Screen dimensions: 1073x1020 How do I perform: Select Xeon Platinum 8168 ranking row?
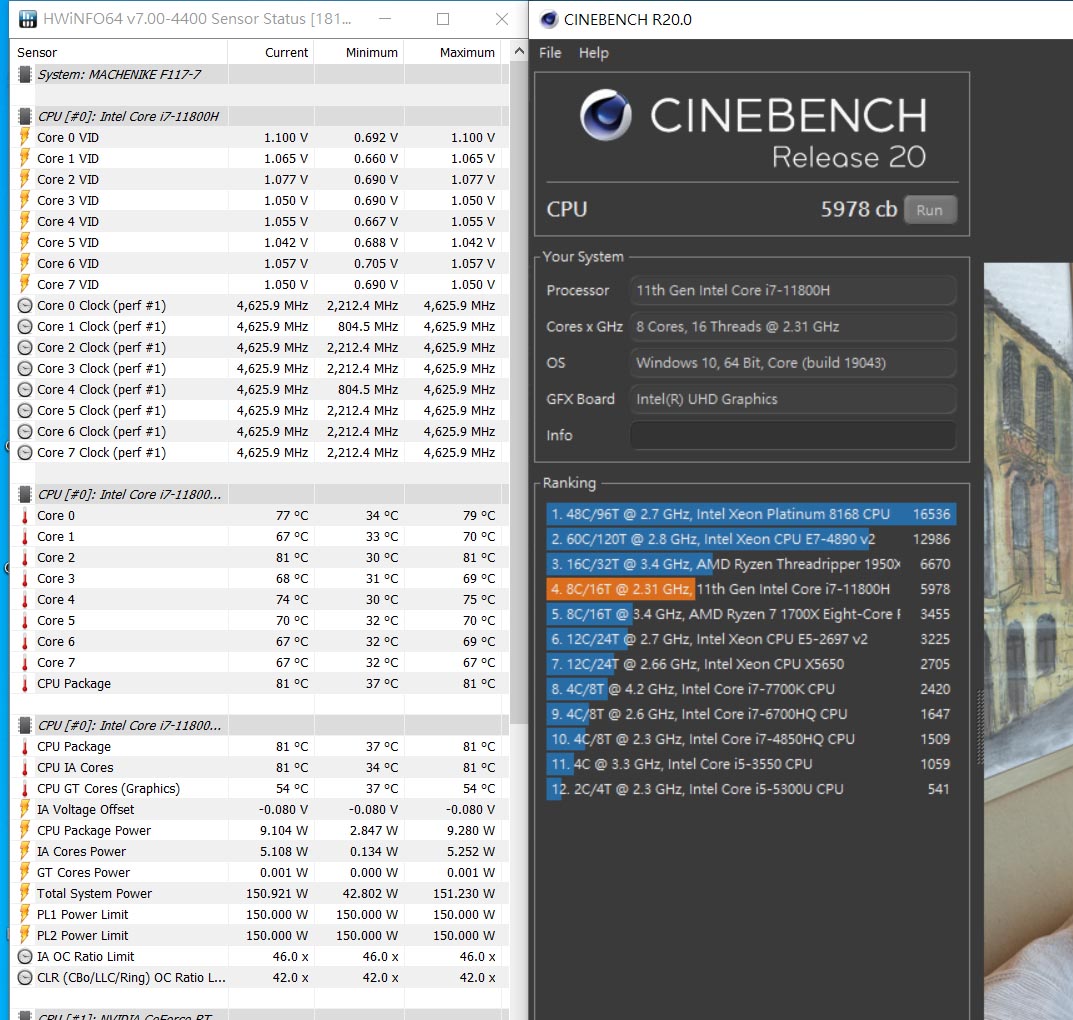pyautogui.click(x=751, y=514)
